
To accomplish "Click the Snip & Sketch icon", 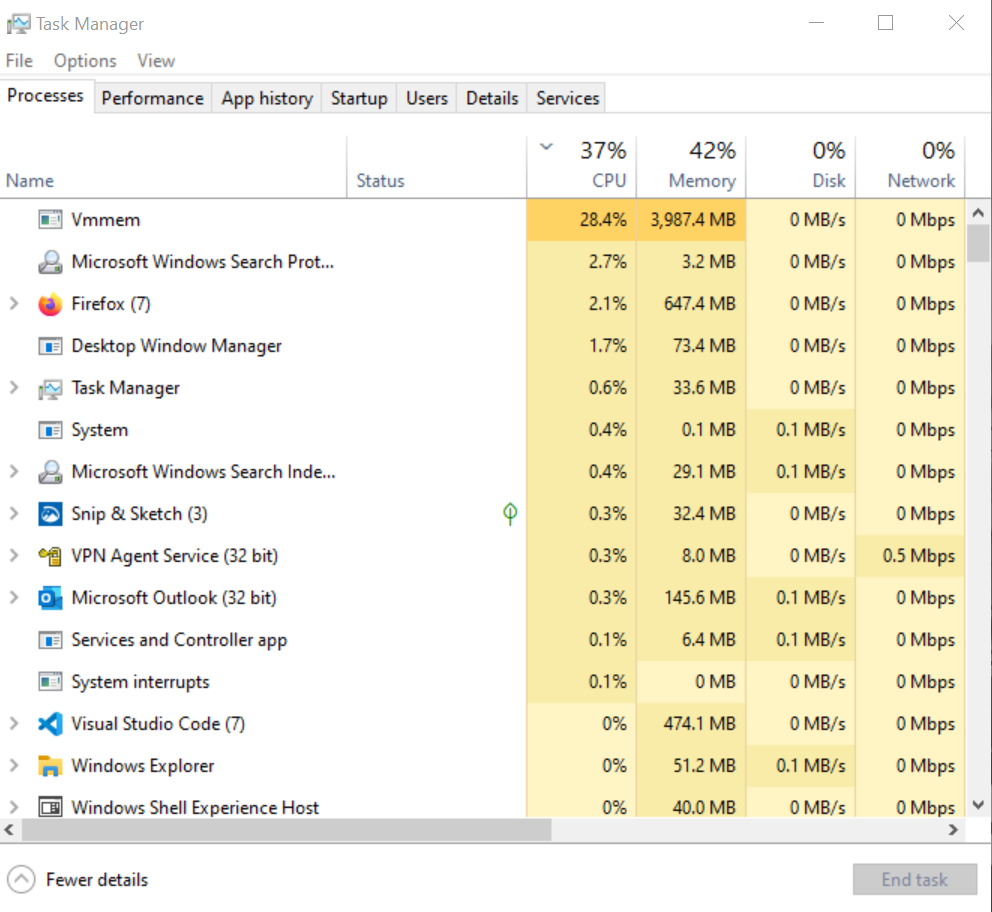I will point(50,514).
